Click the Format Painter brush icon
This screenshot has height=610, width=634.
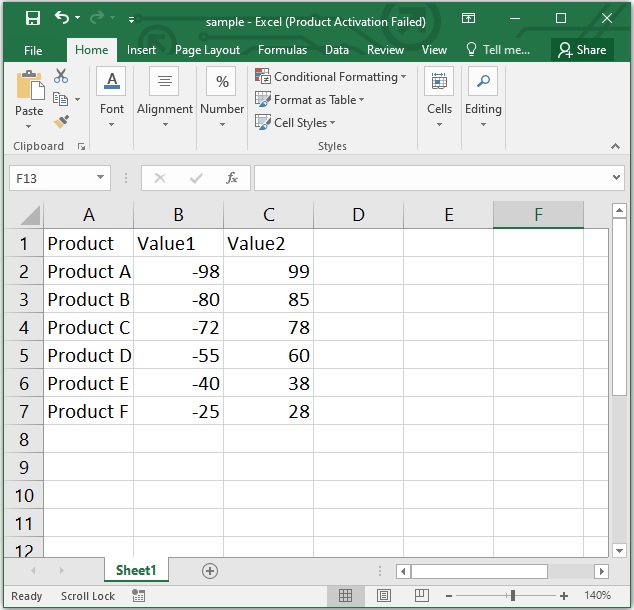click(x=61, y=121)
